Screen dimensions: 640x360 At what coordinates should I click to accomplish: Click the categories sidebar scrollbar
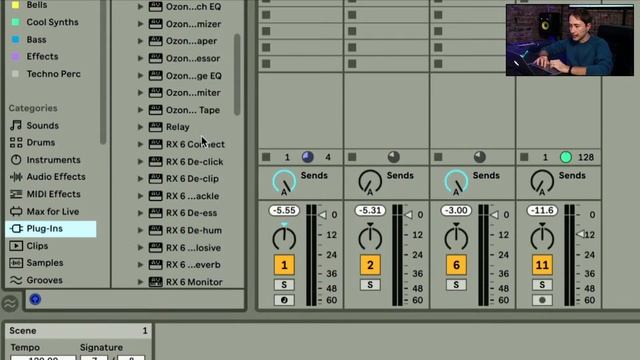103,72
